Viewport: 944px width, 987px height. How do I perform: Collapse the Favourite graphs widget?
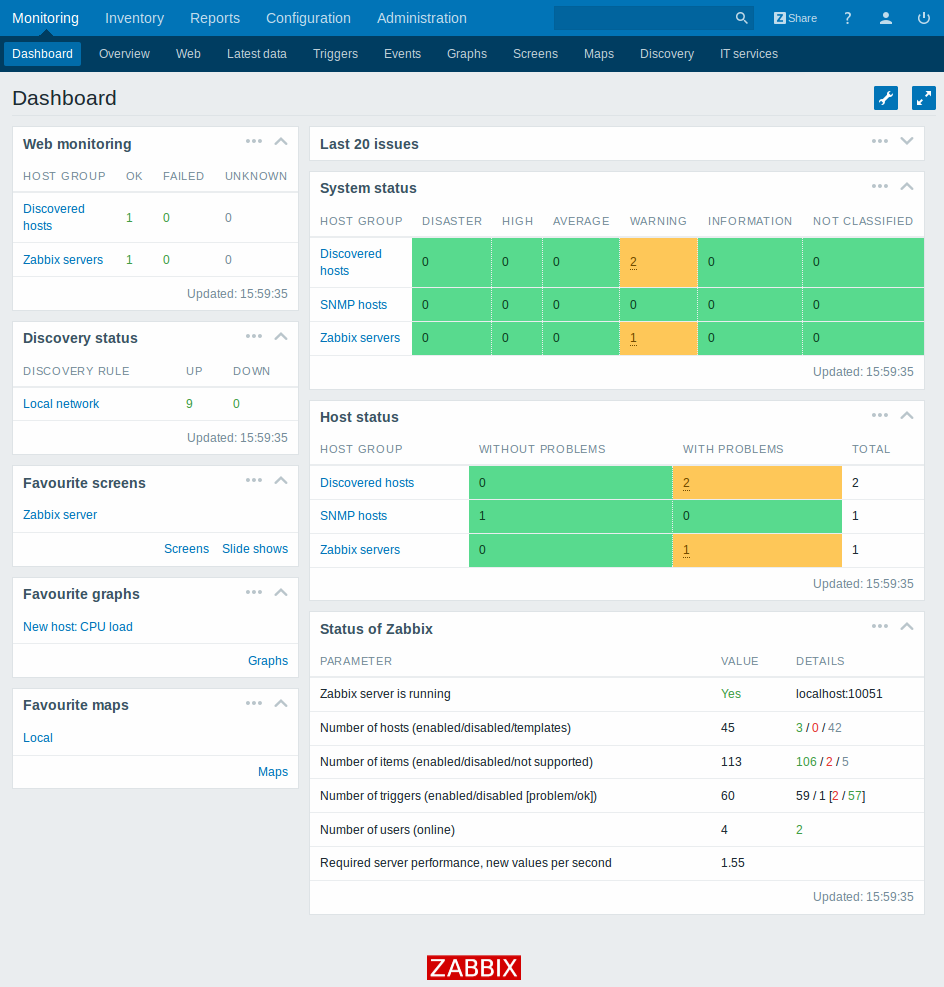point(281,592)
